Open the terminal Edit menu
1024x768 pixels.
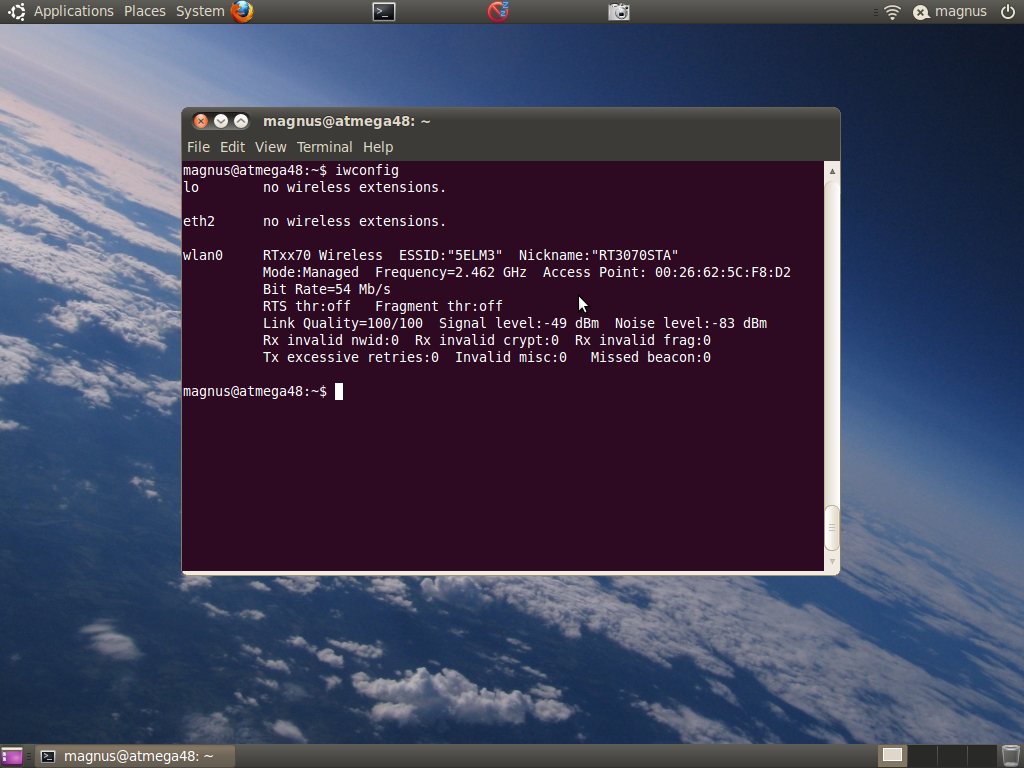click(x=232, y=147)
